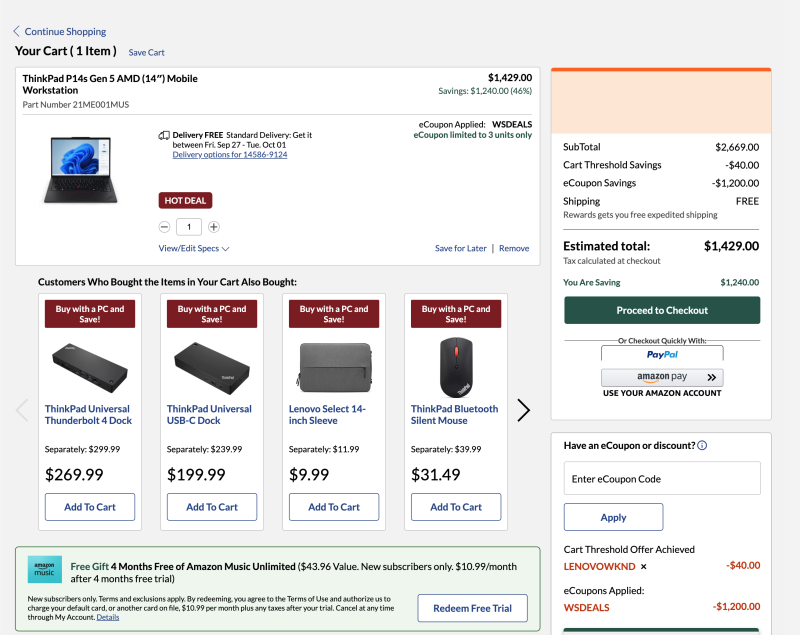Click the 'Separately: $11.99' sleeve price
The height and width of the screenshot is (635, 800).
pos(324,449)
